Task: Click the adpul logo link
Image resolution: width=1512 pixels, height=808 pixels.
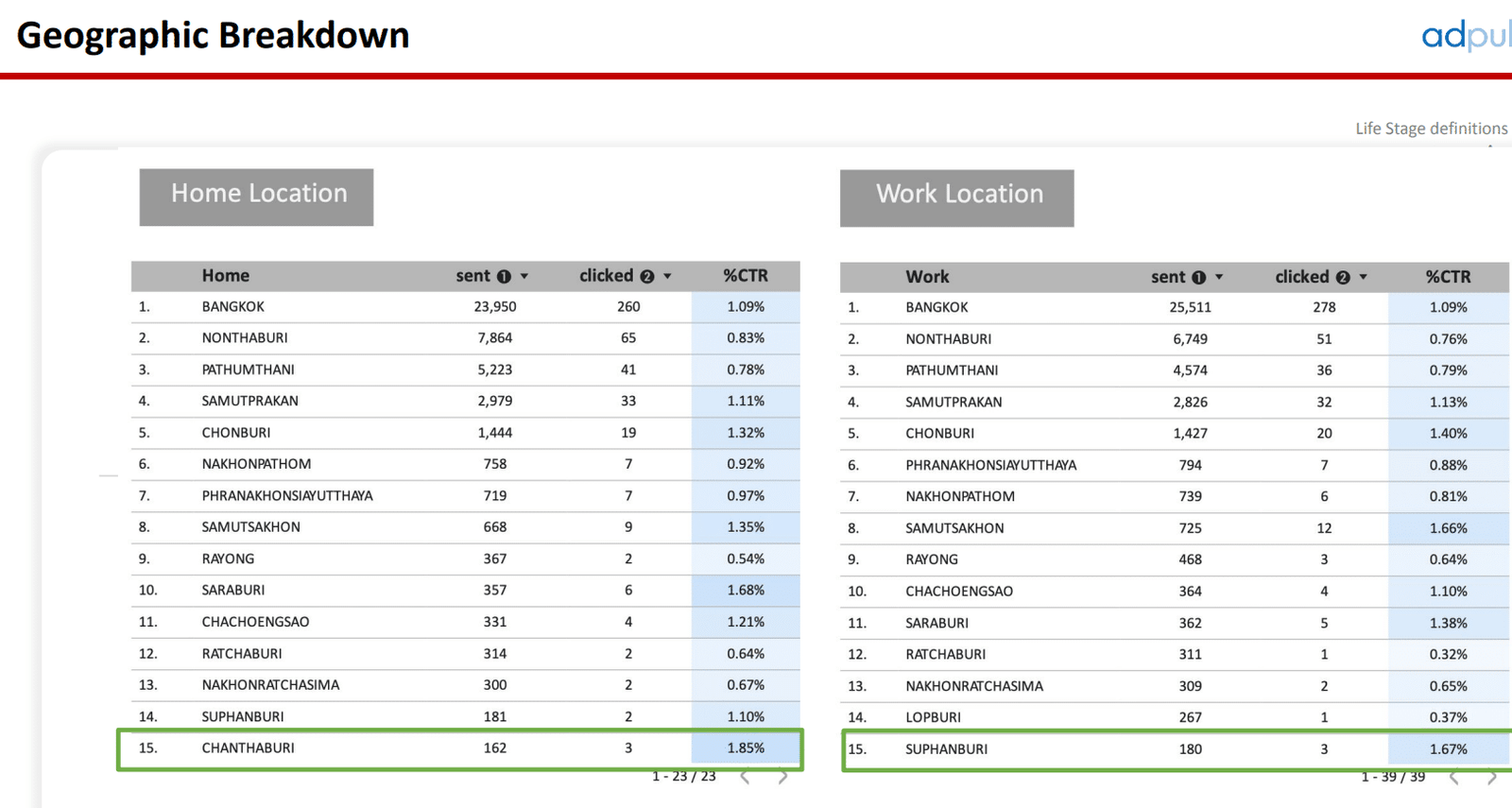Action: pyautogui.click(x=1465, y=36)
